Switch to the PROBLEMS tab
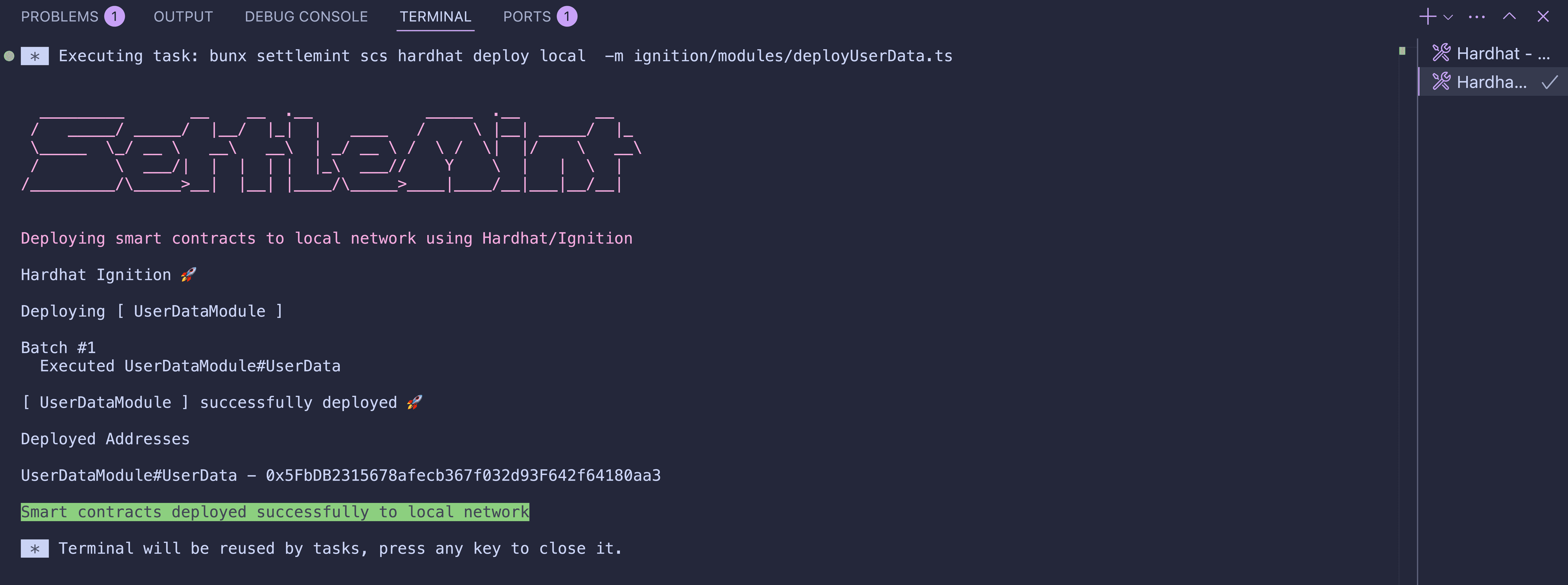 [x=60, y=16]
